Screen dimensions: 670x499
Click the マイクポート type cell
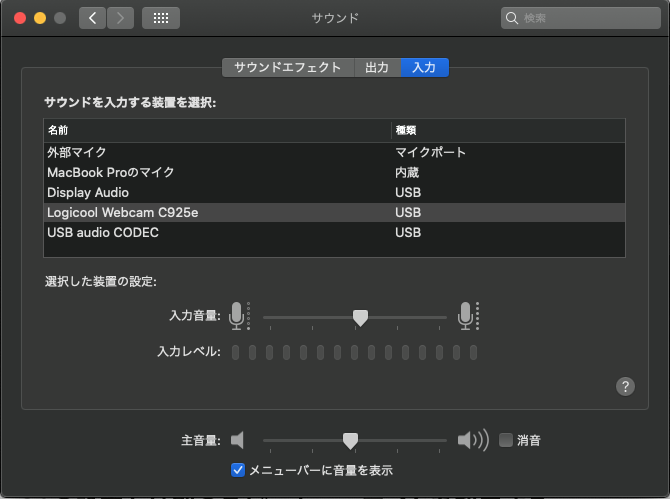430,153
